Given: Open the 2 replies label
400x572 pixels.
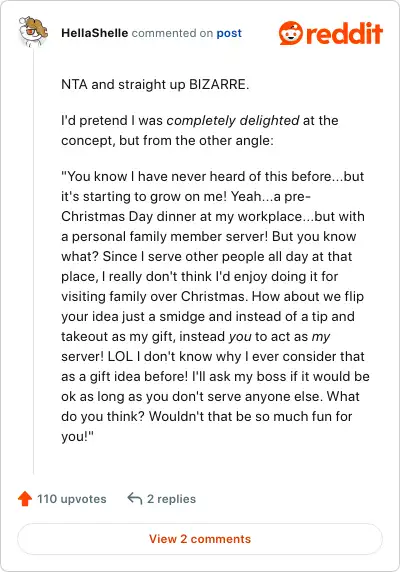Looking at the screenshot, I should point(171,499).
